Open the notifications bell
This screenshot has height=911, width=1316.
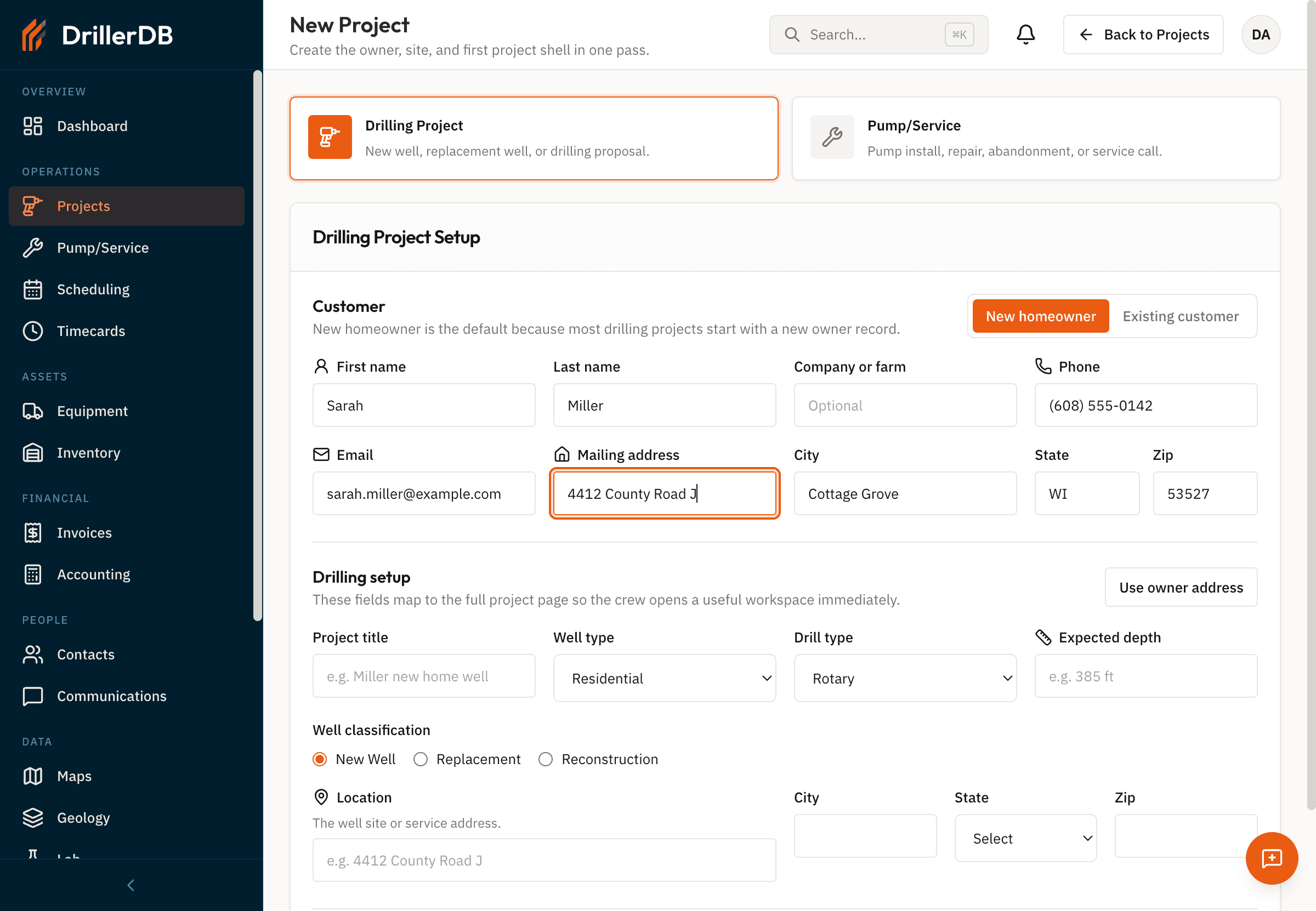click(x=1025, y=34)
